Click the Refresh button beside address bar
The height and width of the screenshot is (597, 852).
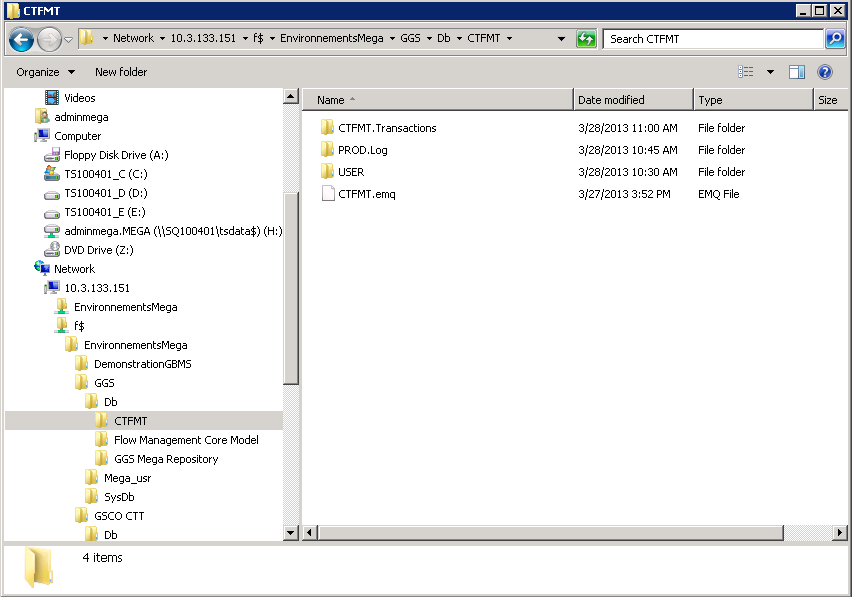tap(586, 39)
